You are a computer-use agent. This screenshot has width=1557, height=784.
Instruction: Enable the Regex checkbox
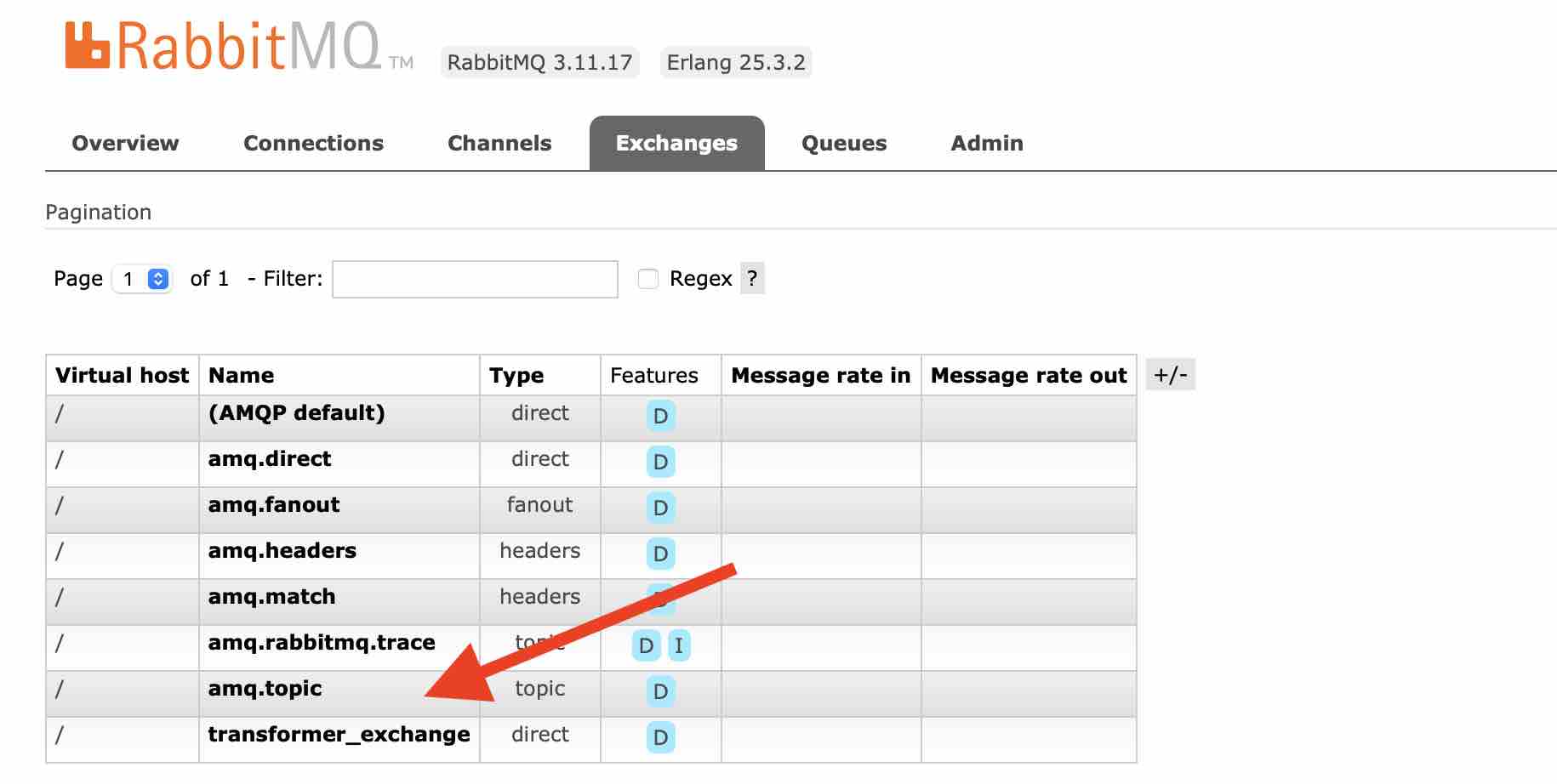(x=647, y=278)
